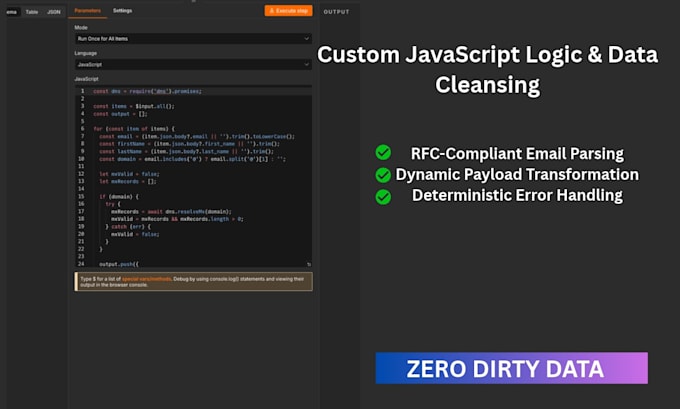
Task: Switch to the Table view tab
Action: coord(32,12)
